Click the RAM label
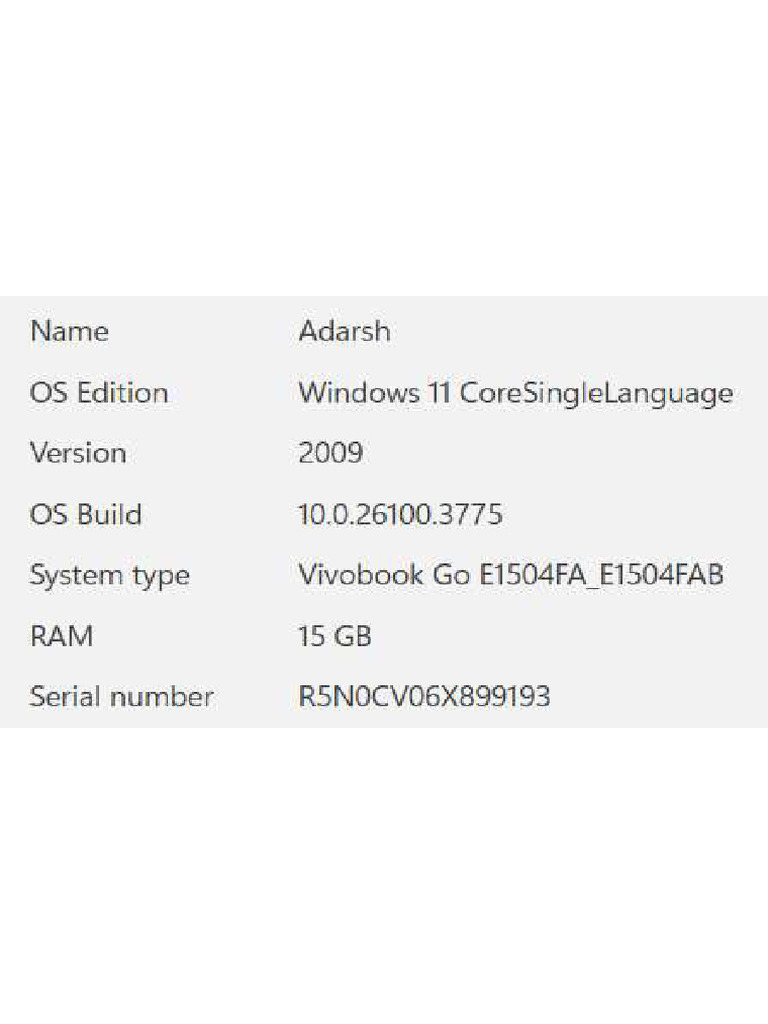768x1024 pixels. 61,636
